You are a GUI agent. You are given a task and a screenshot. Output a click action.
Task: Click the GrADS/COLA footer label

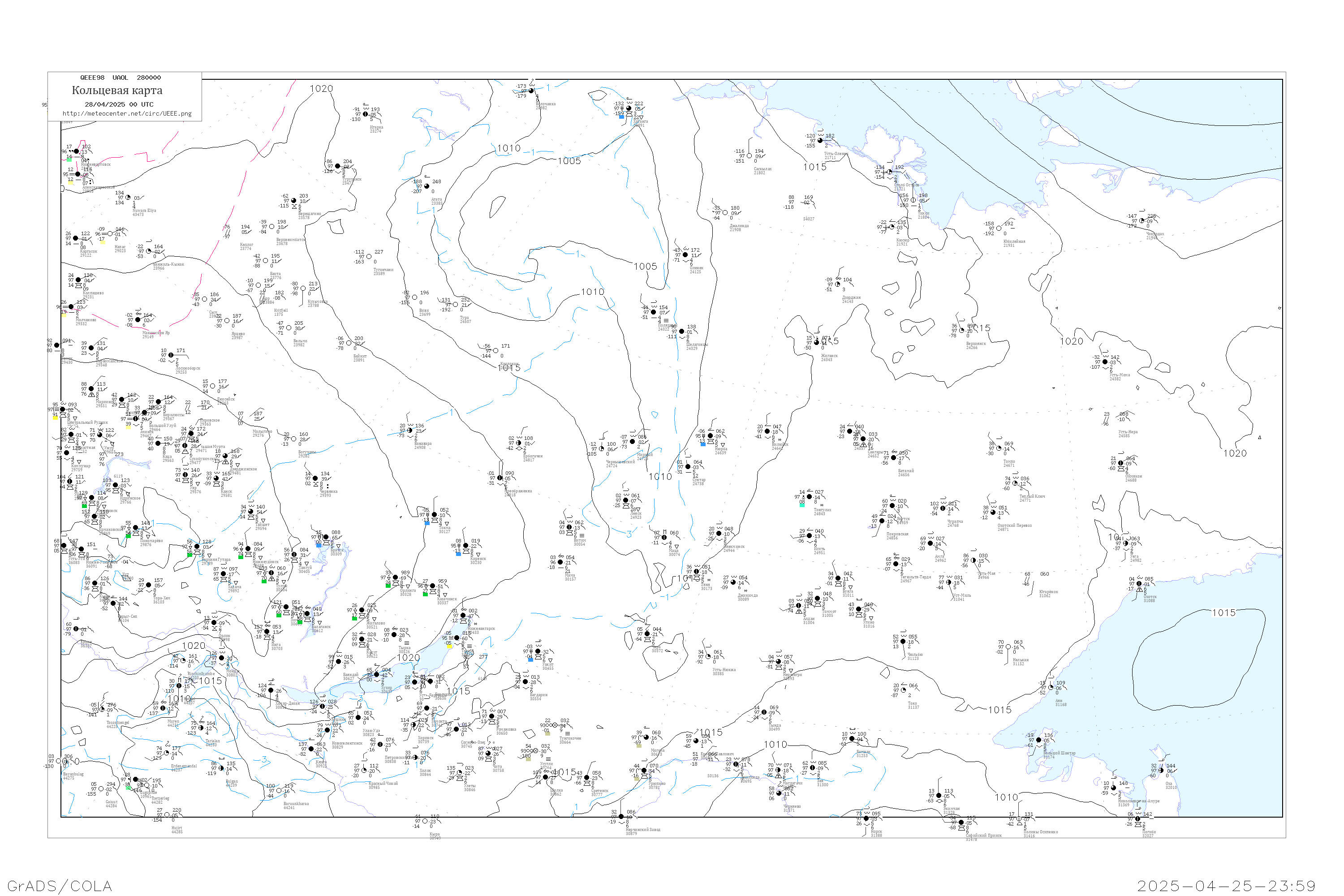pos(60,886)
